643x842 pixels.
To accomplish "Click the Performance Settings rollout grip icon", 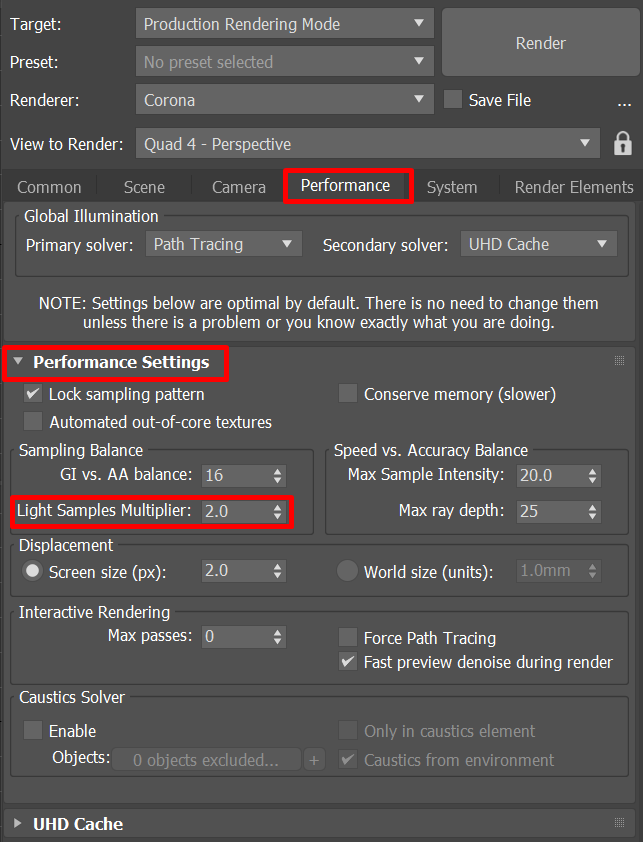I will 619,360.
